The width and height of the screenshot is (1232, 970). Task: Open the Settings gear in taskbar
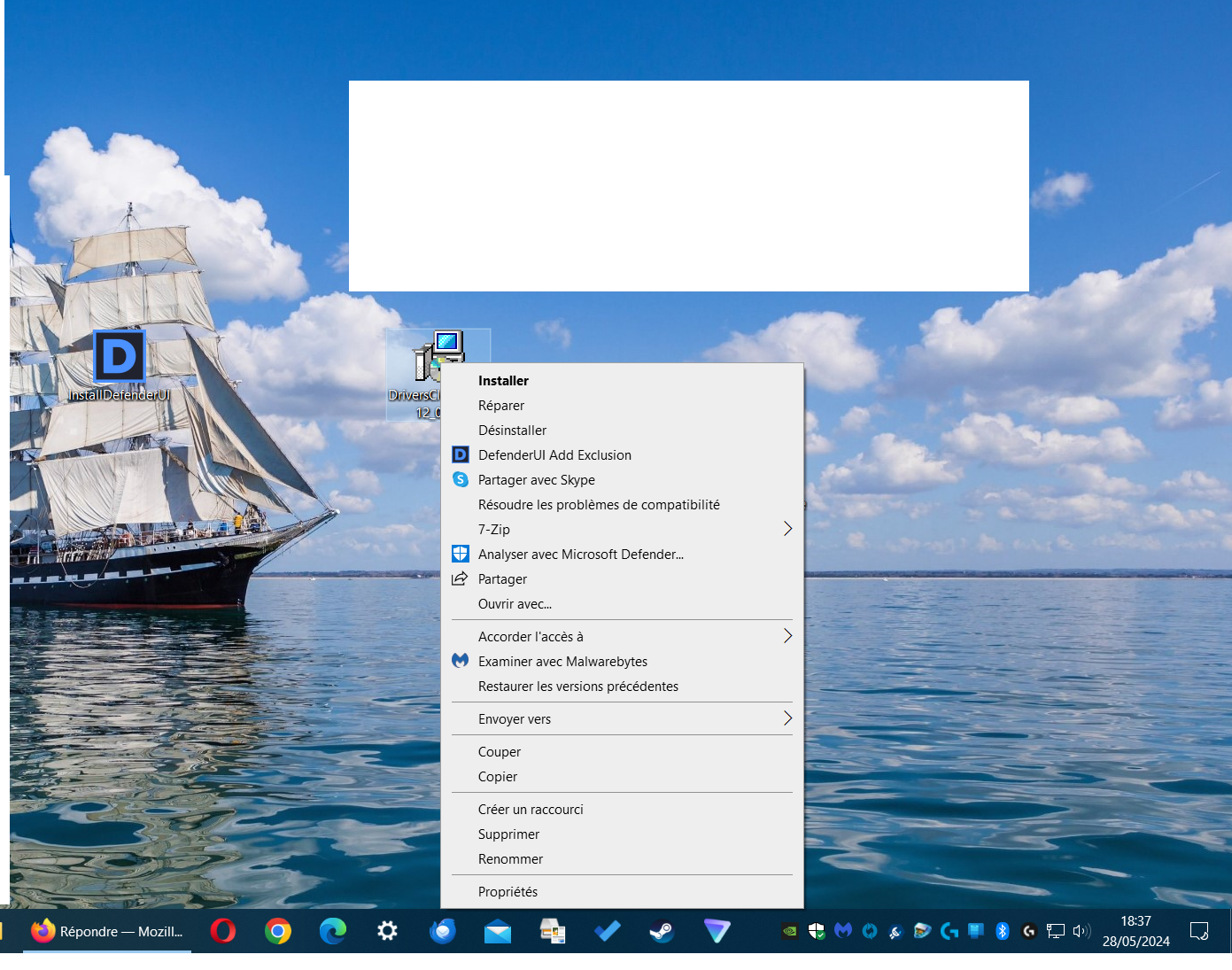coord(387,931)
